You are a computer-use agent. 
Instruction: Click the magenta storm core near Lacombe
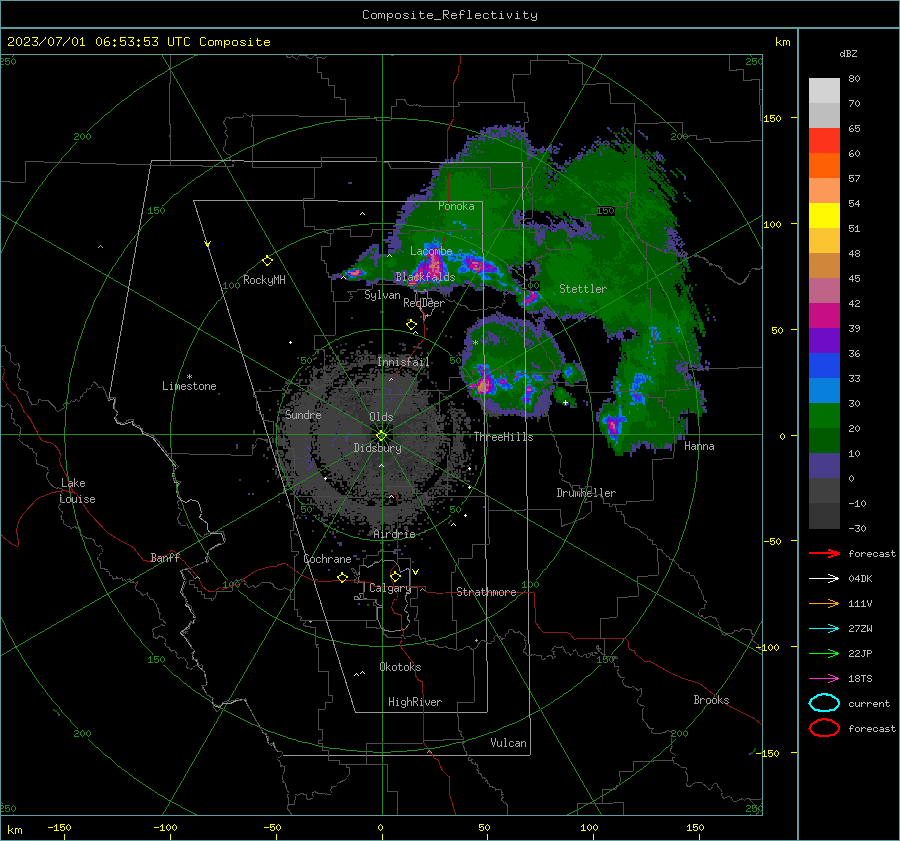pyautogui.click(x=433, y=265)
